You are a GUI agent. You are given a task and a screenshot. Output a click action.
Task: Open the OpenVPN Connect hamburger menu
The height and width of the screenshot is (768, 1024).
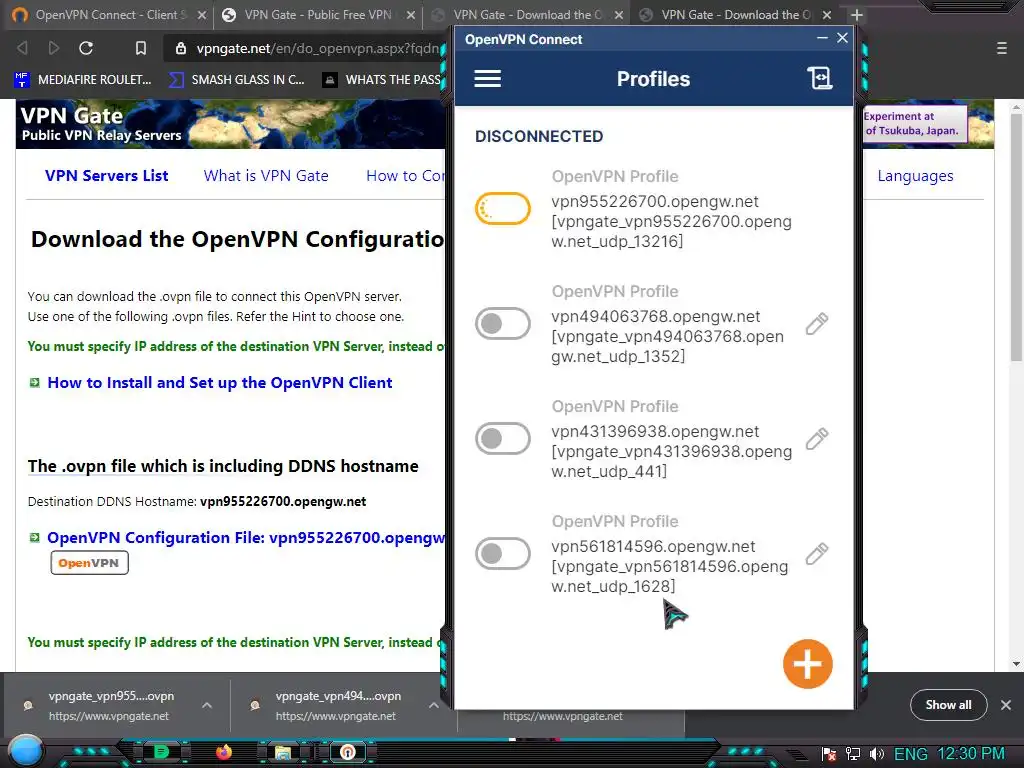click(487, 79)
